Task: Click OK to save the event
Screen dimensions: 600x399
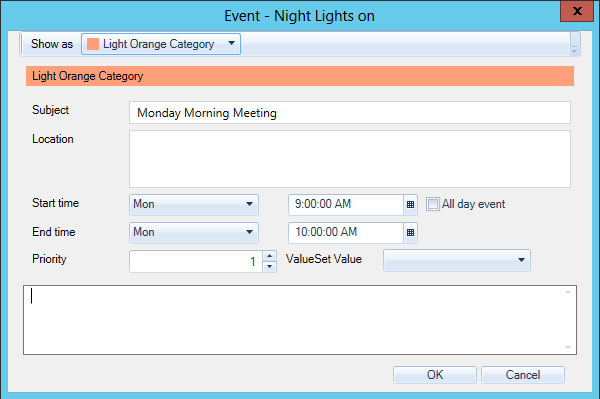Action: pos(435,375)
